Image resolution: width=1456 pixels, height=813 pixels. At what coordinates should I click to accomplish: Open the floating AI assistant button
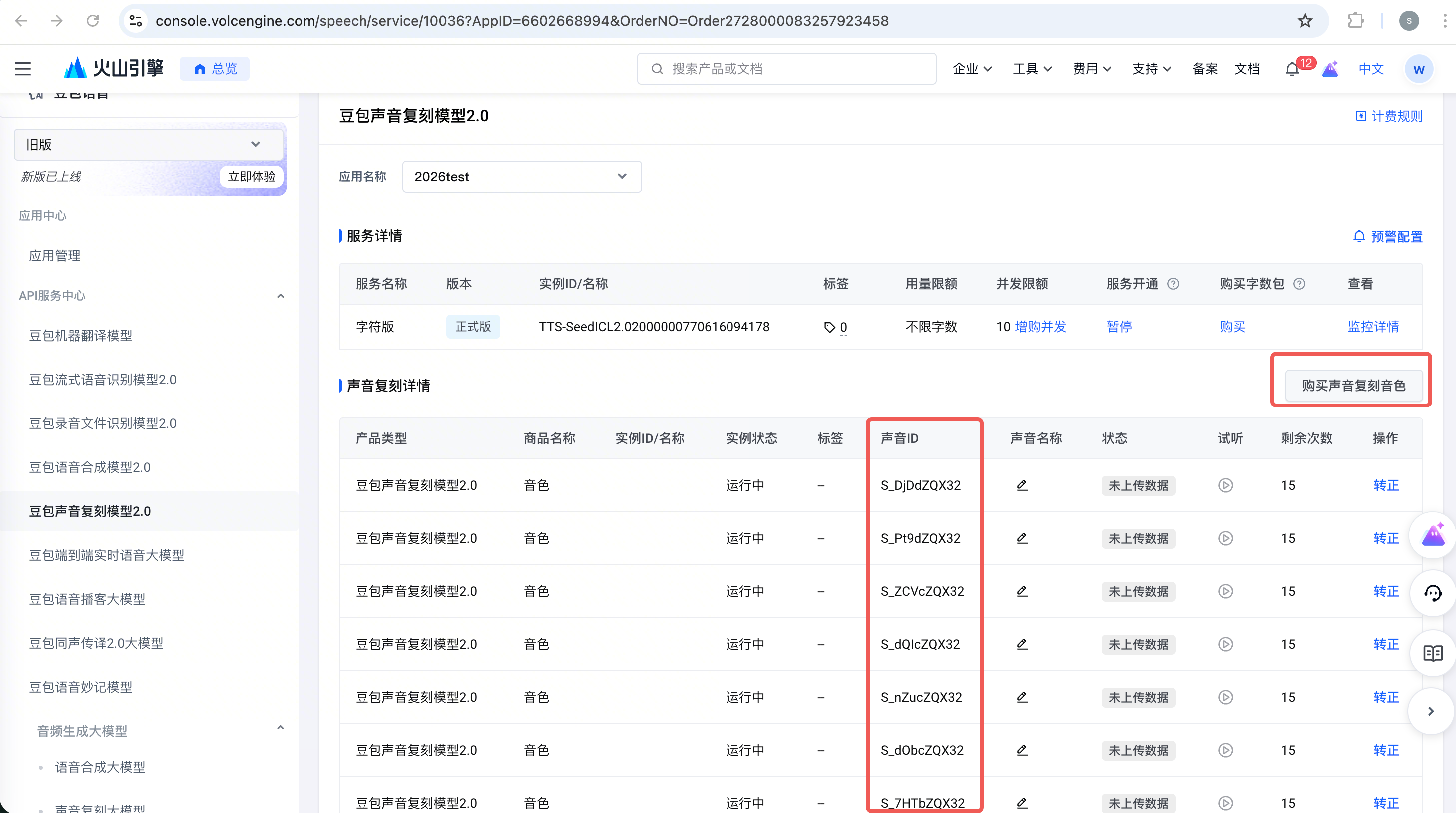click(1432, 535)
